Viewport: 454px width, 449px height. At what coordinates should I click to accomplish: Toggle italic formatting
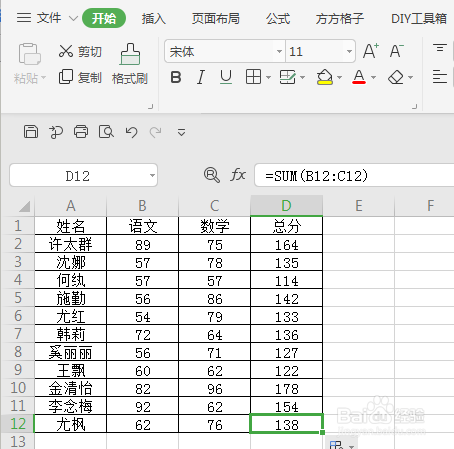[201, 77]
